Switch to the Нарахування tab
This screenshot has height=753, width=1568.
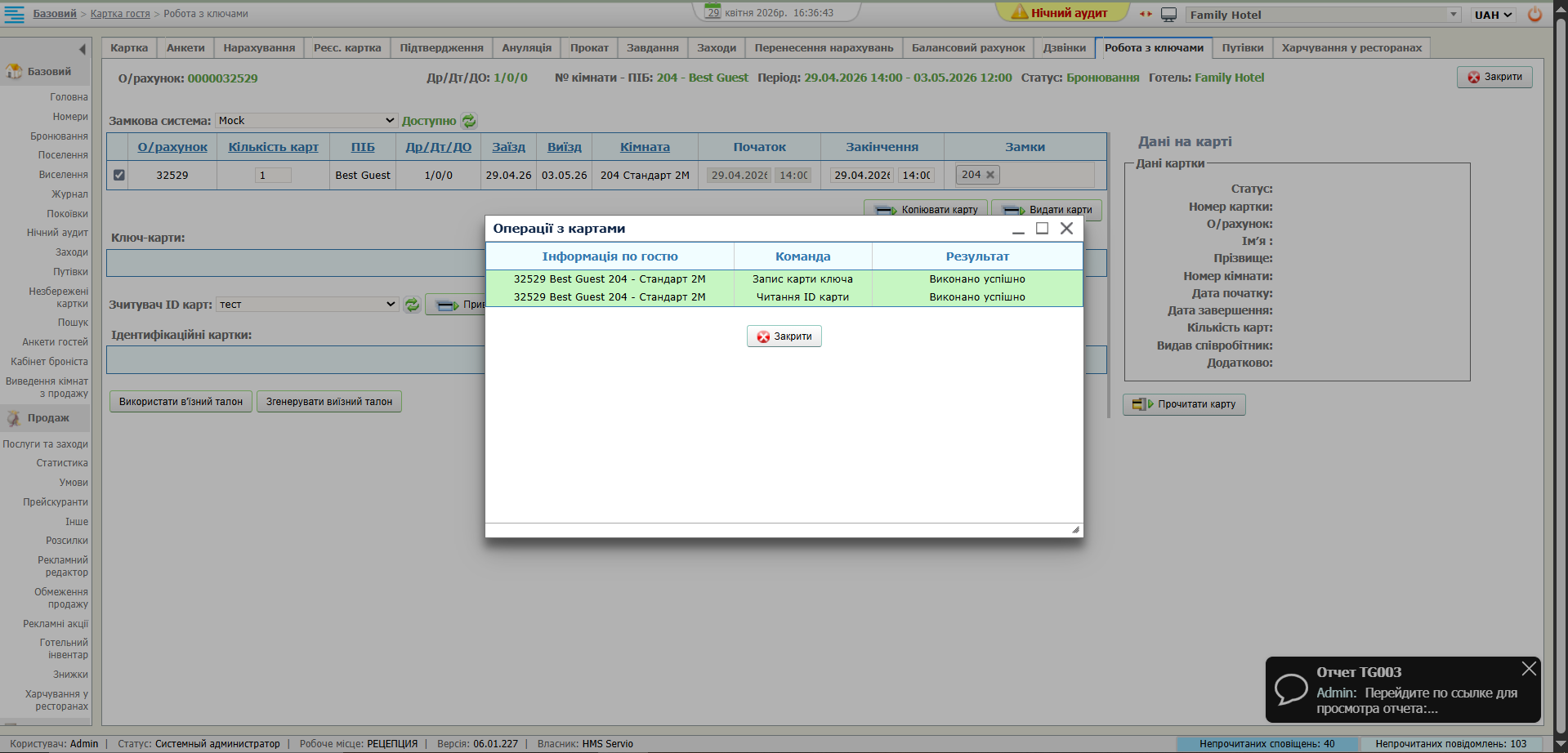[x=259, y=48]
